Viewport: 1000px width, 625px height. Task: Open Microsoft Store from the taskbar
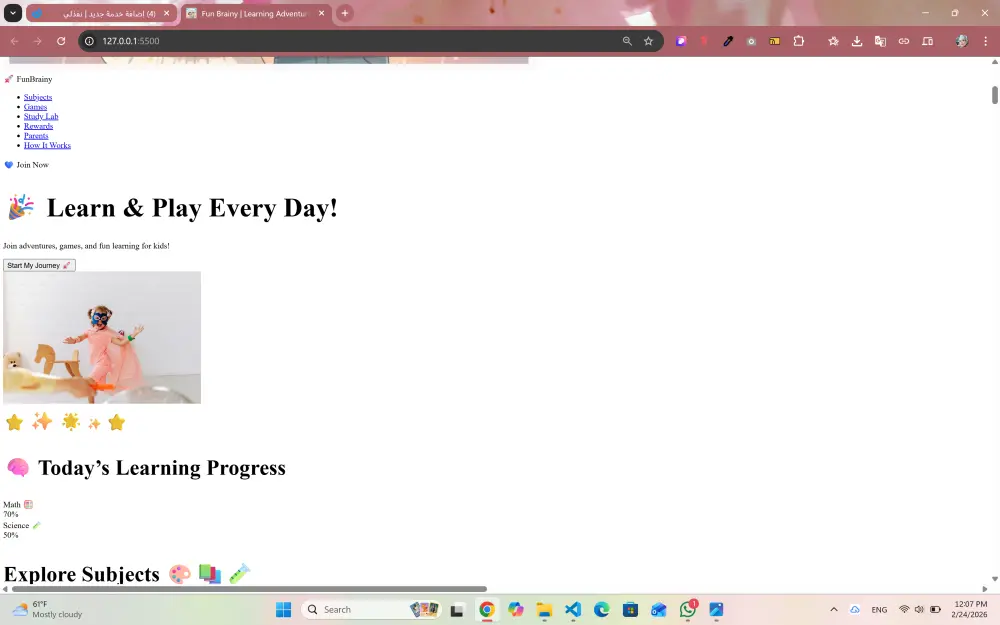coord(630,610)
